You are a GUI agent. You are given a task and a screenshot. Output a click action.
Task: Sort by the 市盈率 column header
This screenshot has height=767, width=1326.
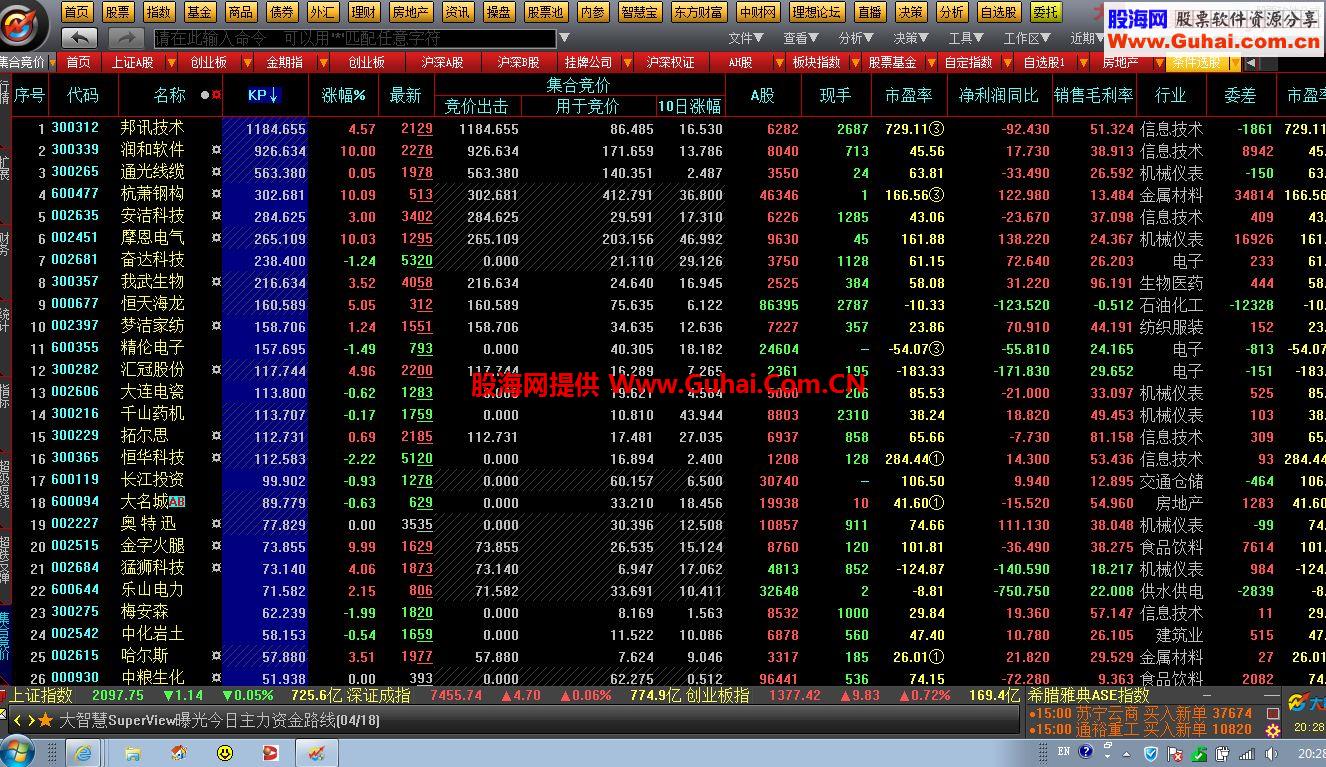click(x=908, y=95)
